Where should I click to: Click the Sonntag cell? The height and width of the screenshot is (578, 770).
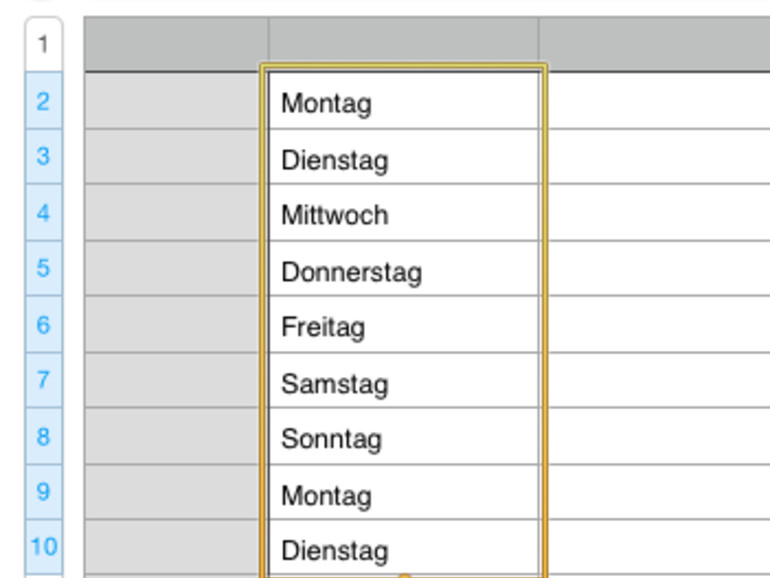(404, 438)
